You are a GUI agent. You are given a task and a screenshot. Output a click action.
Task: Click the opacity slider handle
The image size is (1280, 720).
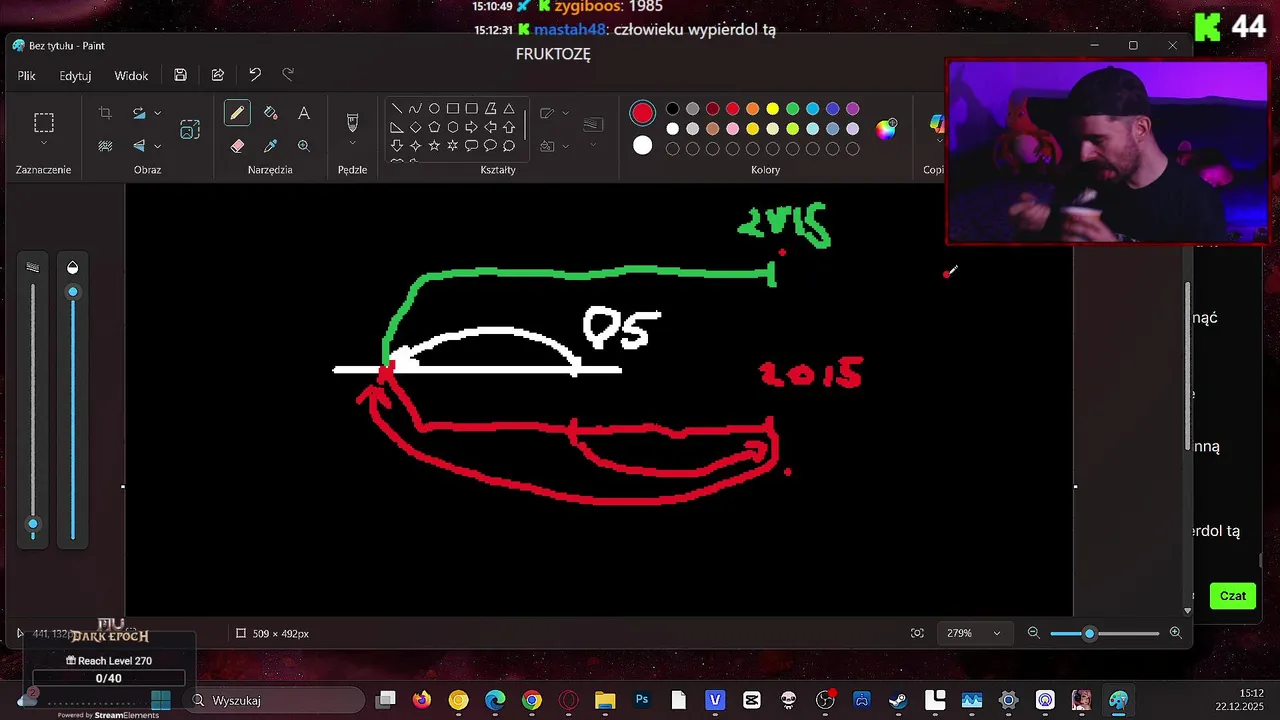click(x=72, y=292)
